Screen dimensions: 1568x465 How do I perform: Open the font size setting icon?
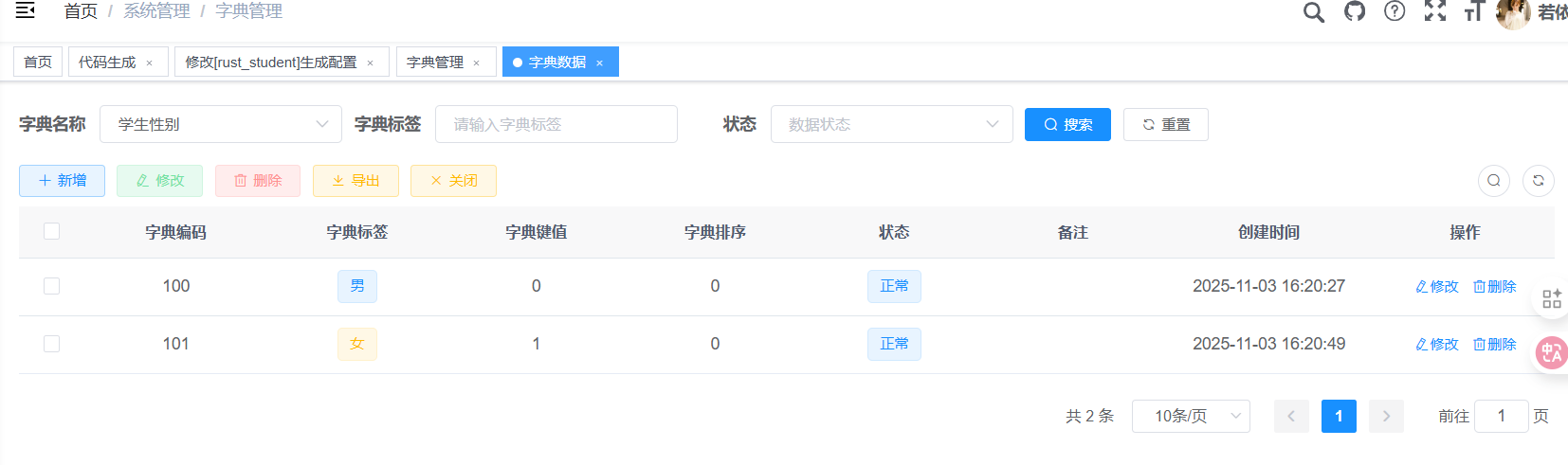tap(1473, 11)
